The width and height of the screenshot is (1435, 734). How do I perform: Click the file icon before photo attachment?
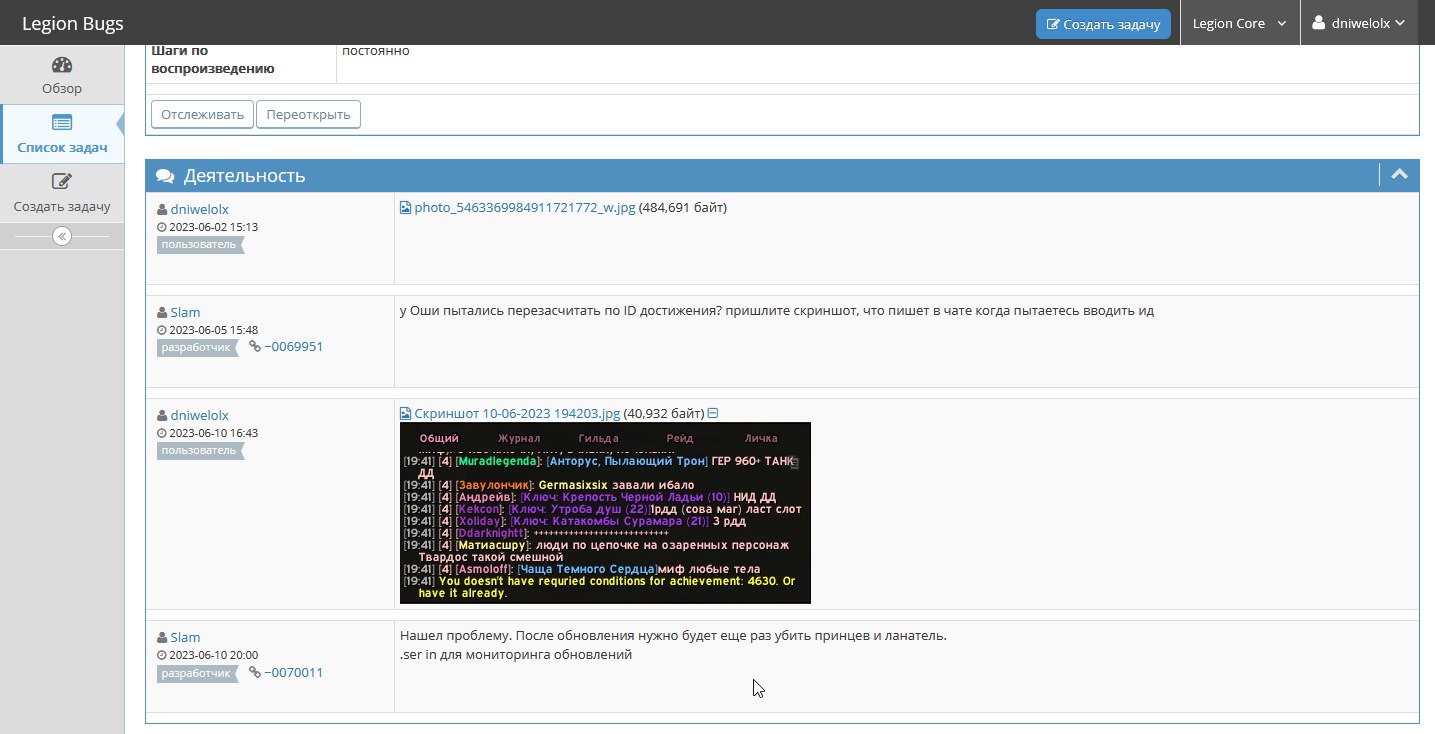pyautogui.click(x=405, y=208)
